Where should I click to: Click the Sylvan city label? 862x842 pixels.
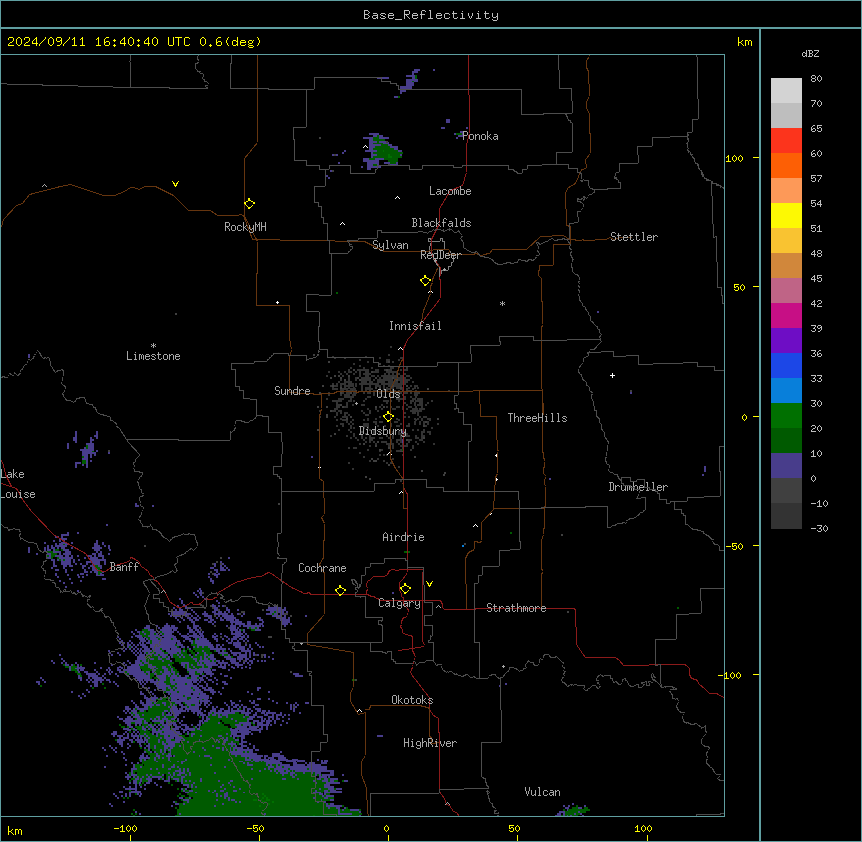390,245
